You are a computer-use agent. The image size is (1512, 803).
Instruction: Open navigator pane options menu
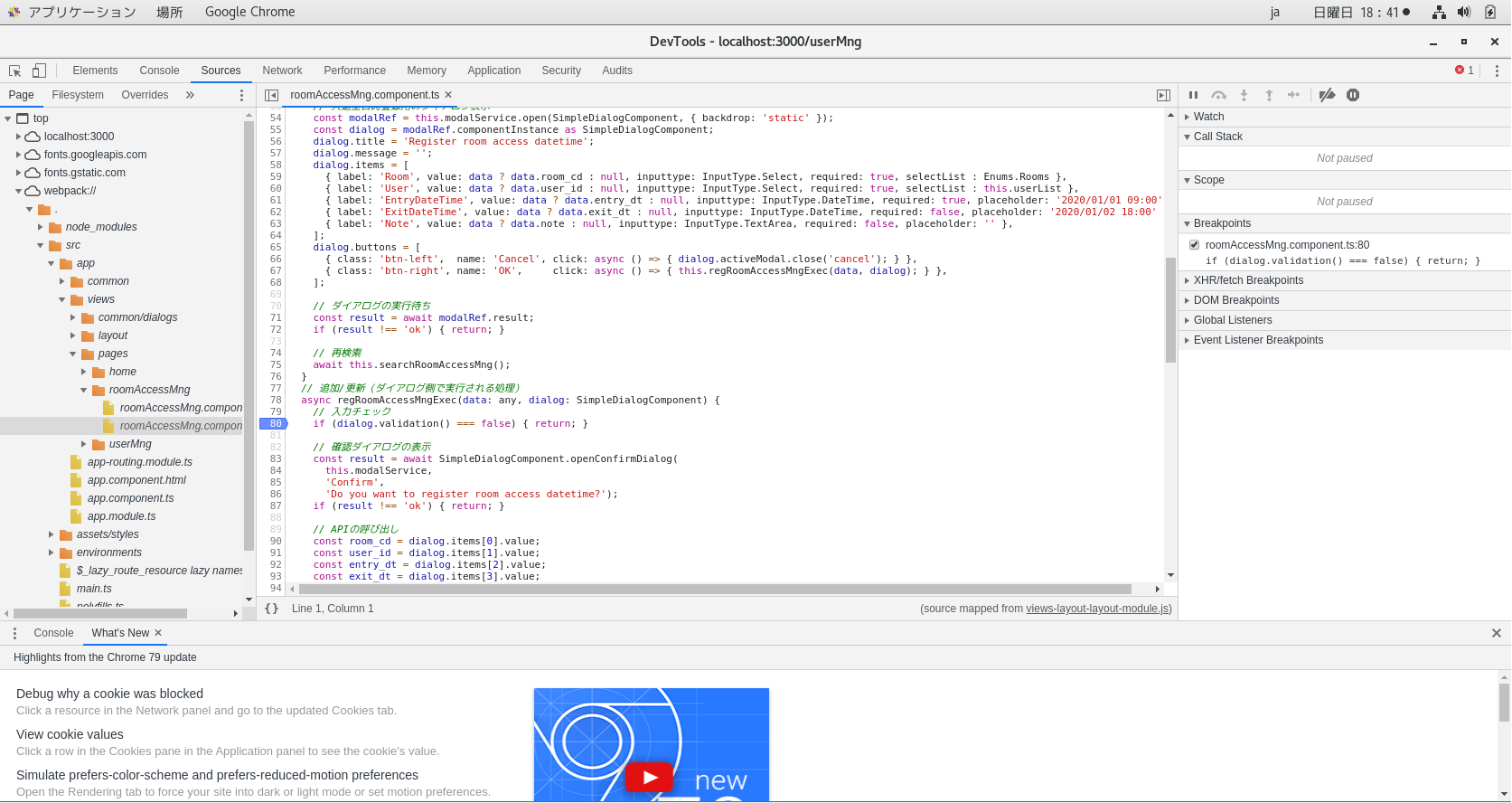click(x=241, y=95)
